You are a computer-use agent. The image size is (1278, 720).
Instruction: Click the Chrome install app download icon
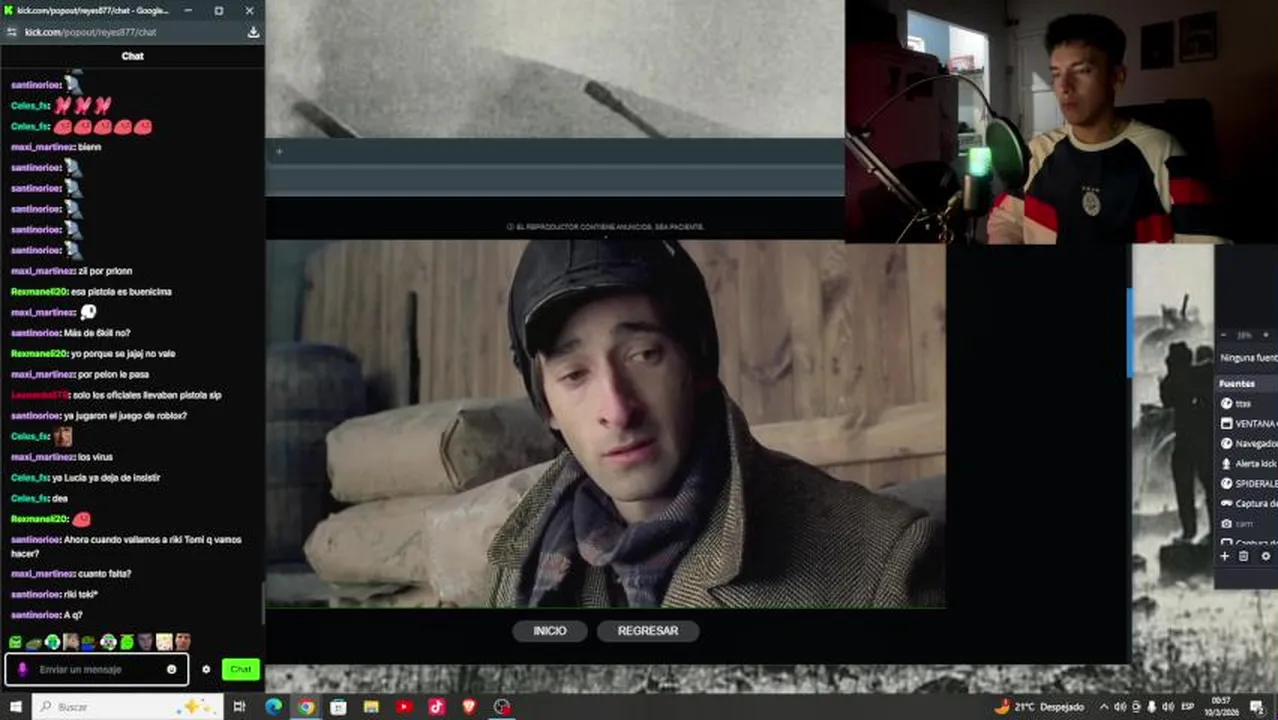click(x=253, y=32)
